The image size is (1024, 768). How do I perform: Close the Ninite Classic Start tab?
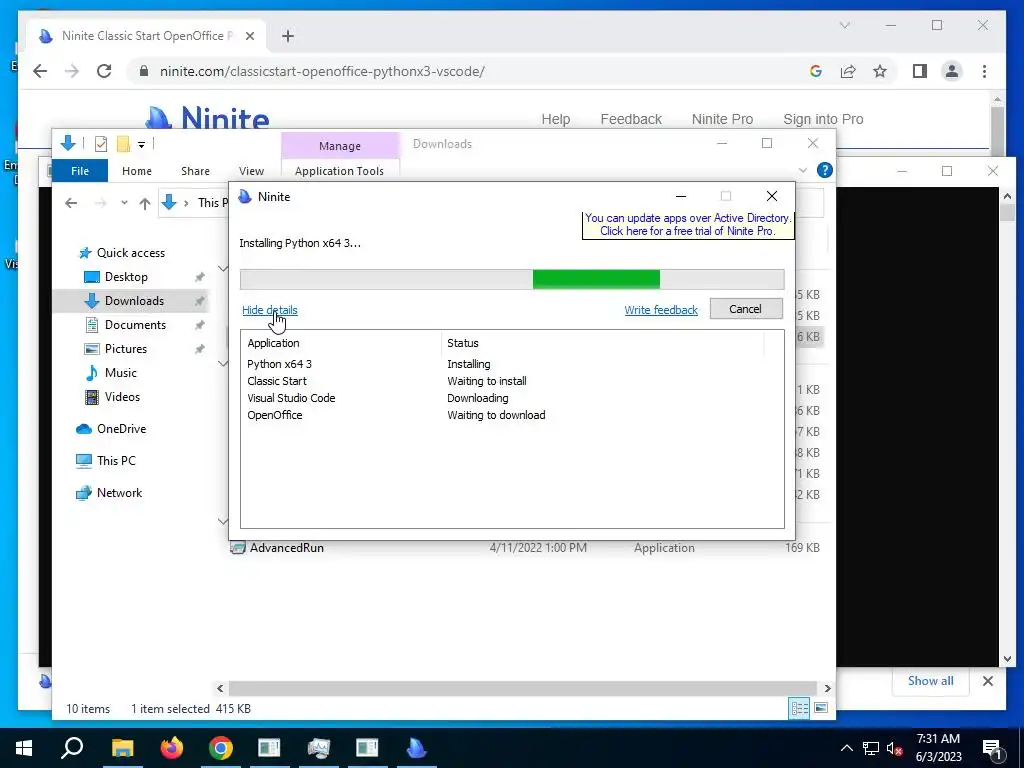[249, 36]
